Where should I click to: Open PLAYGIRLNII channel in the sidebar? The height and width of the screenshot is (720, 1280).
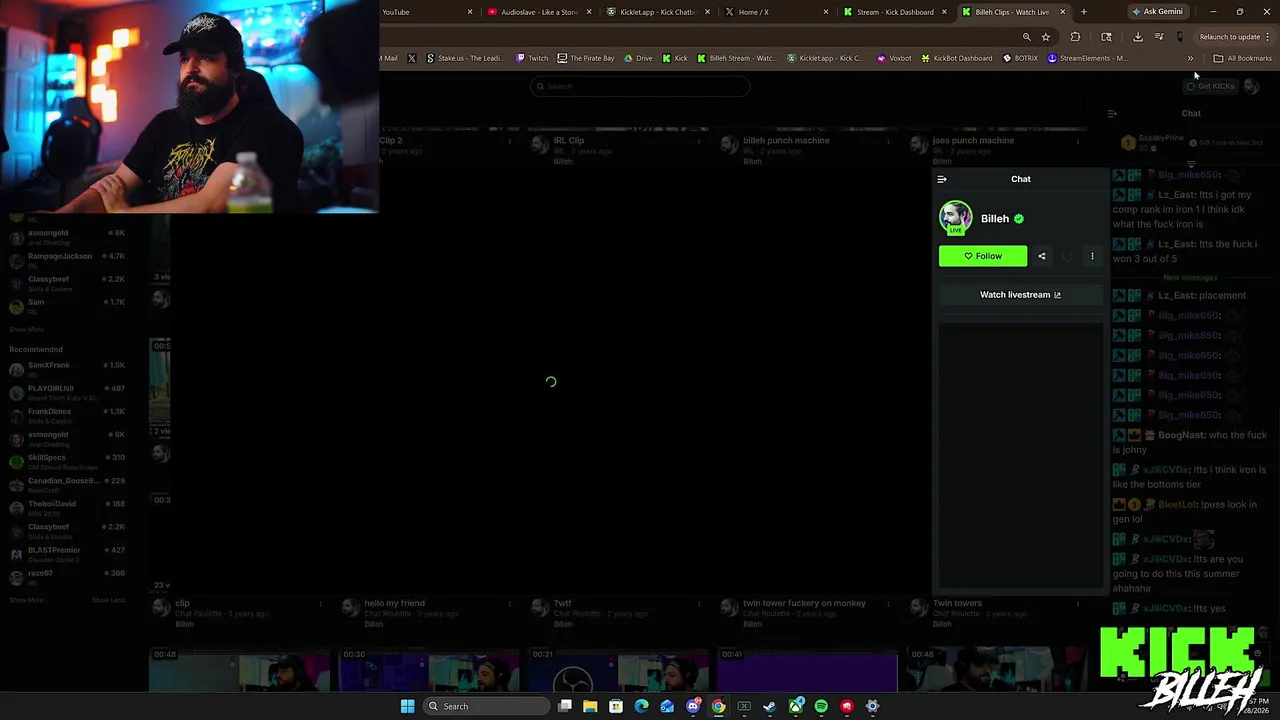point(67,392)
